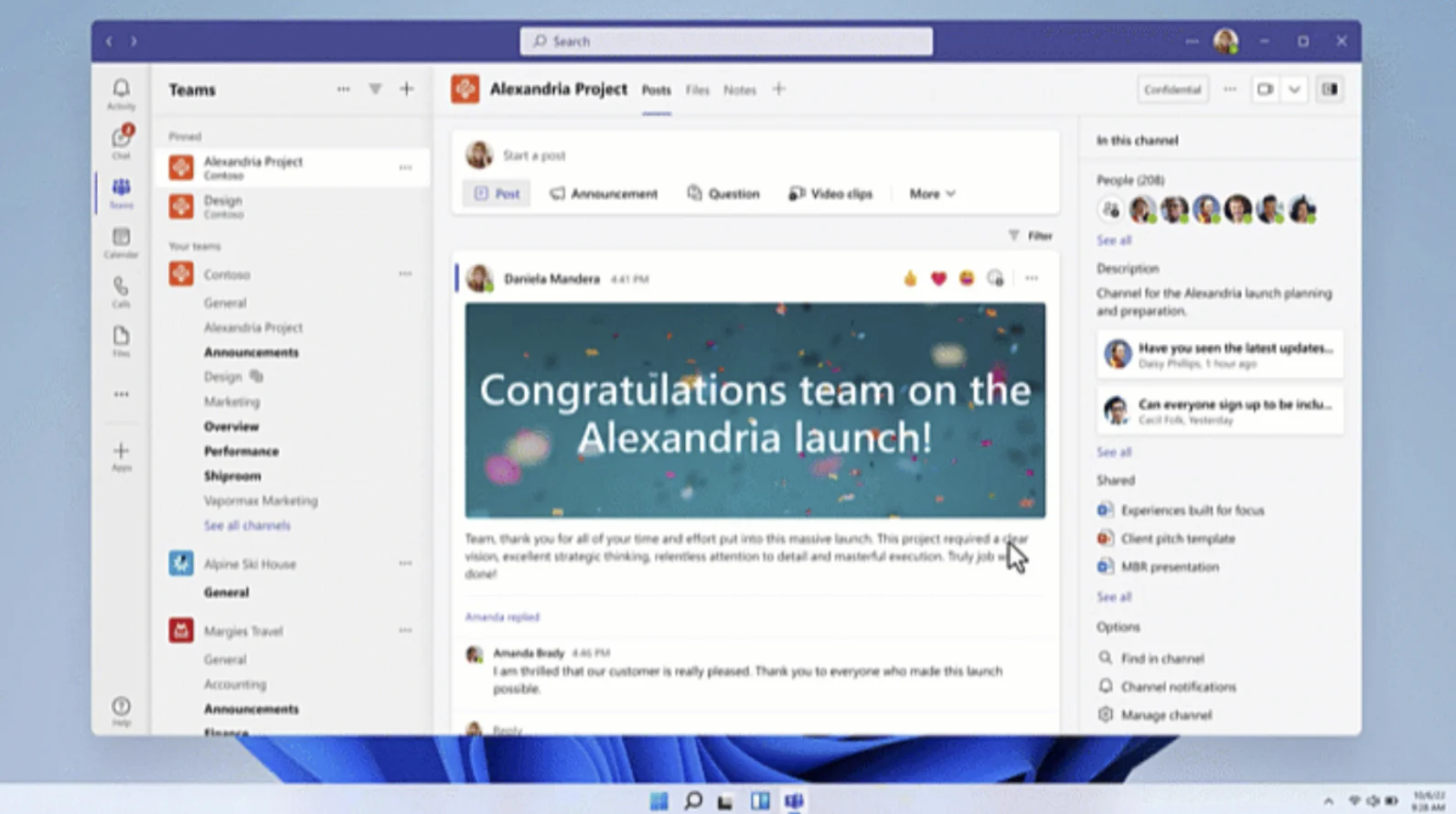
Task: Choose the Question post type
Action: click(x=723, y=194)
